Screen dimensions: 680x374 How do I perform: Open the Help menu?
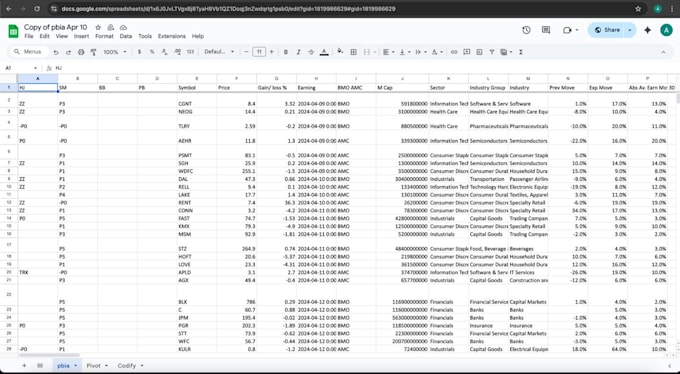pyautogui.click(x=198, y=36)
